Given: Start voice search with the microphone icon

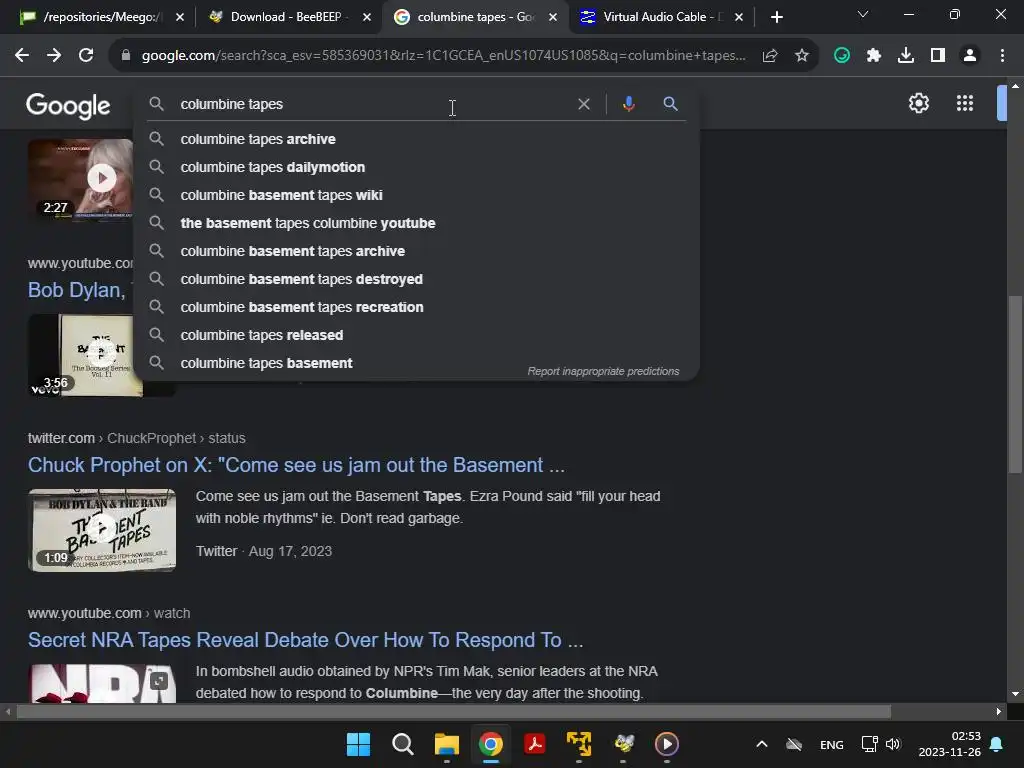Looking at the screenshot, I should (x=628, y=104).
